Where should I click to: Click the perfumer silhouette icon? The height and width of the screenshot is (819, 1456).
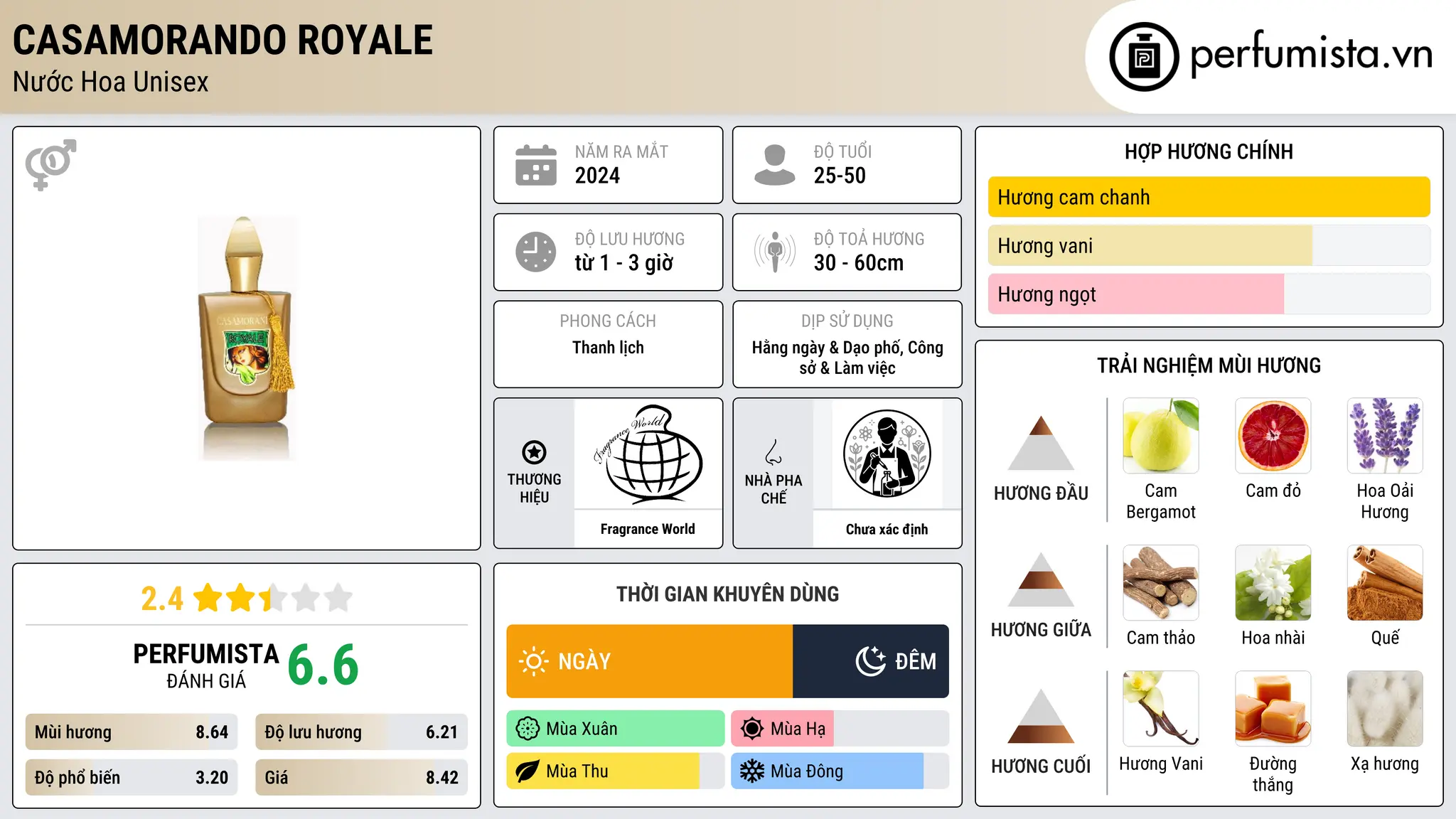click(x=887, y=454)
